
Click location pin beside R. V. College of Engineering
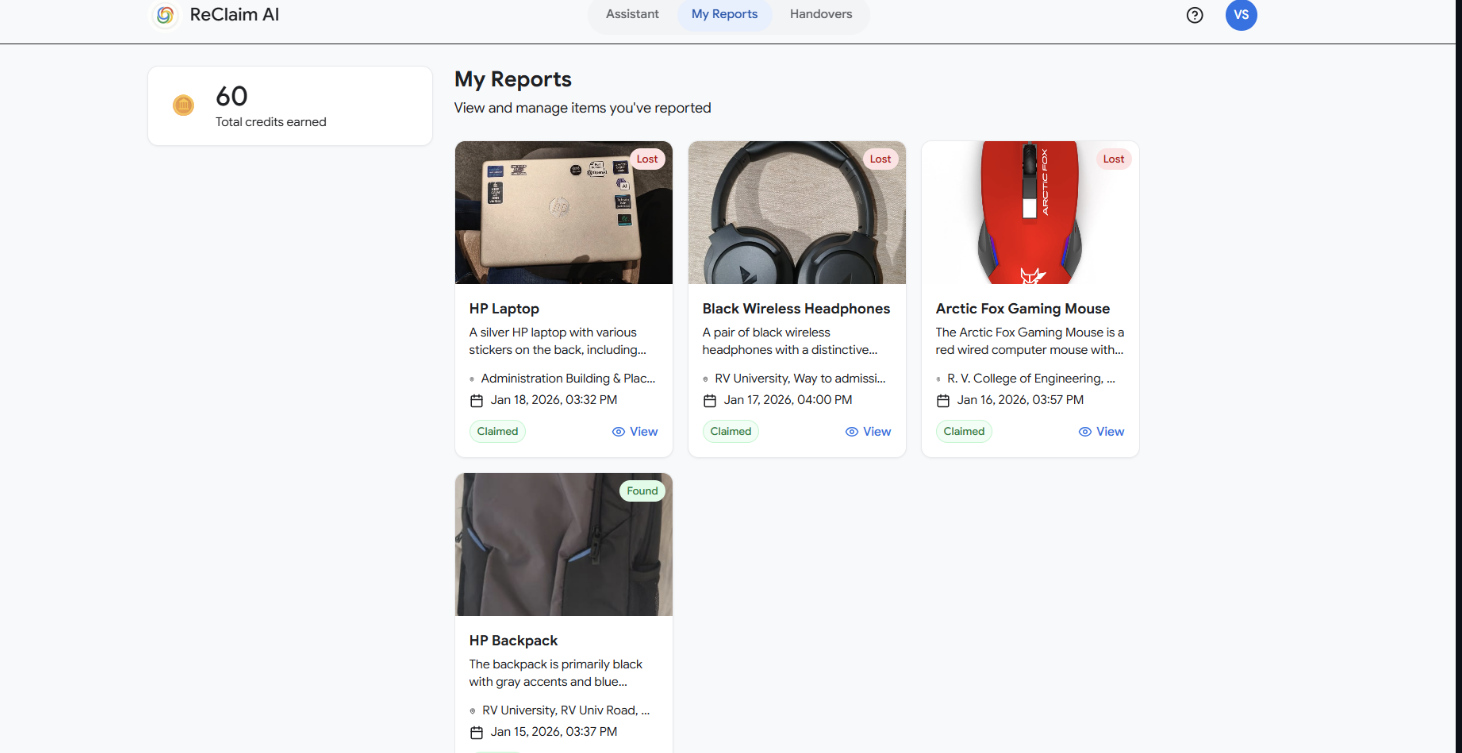tap(938, 379)
